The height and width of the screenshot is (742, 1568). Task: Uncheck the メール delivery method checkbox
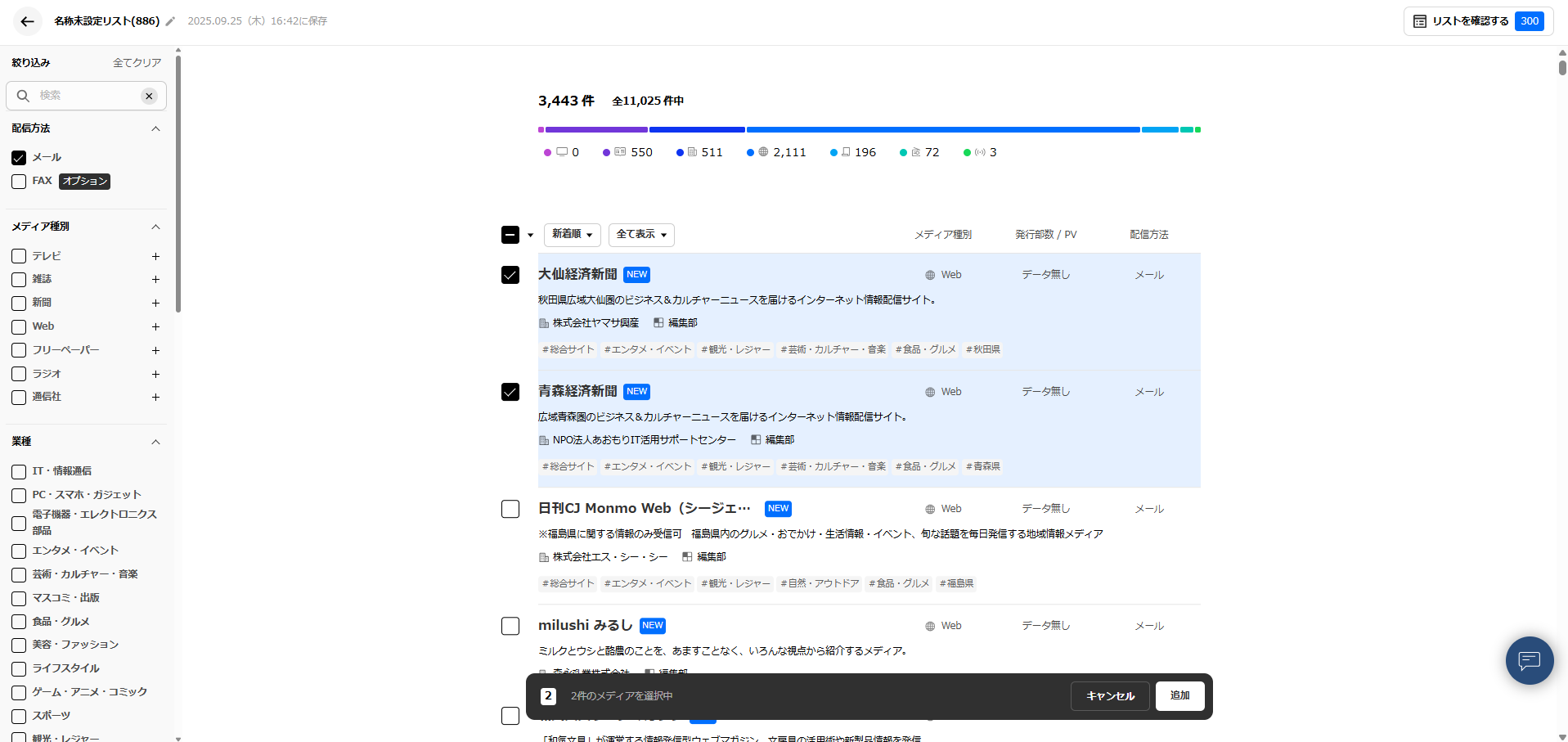coord(18,157)
